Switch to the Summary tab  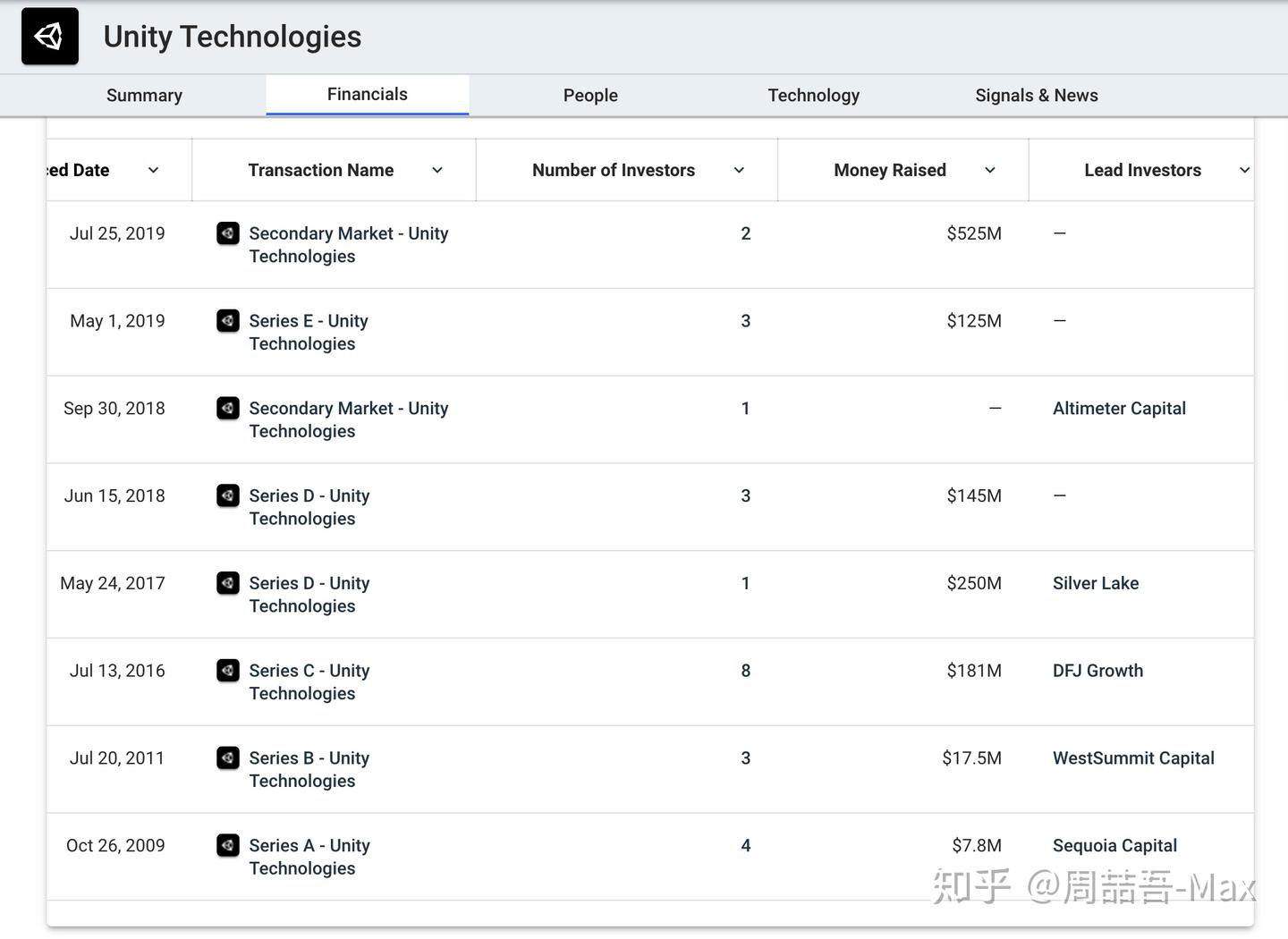144,96
